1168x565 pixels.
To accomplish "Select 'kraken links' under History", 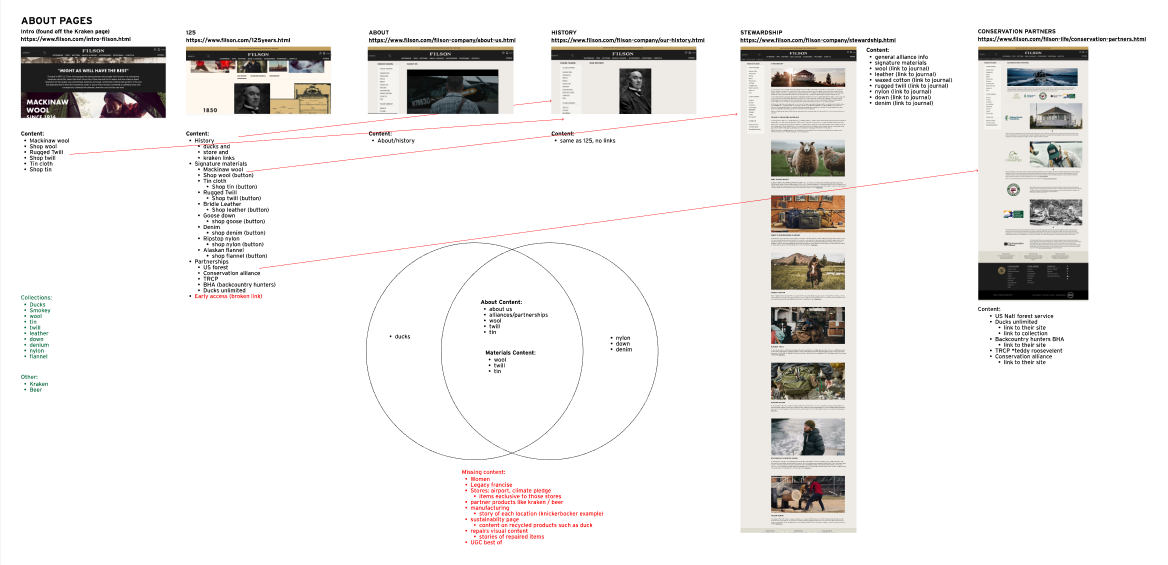I will pos(218,157).
